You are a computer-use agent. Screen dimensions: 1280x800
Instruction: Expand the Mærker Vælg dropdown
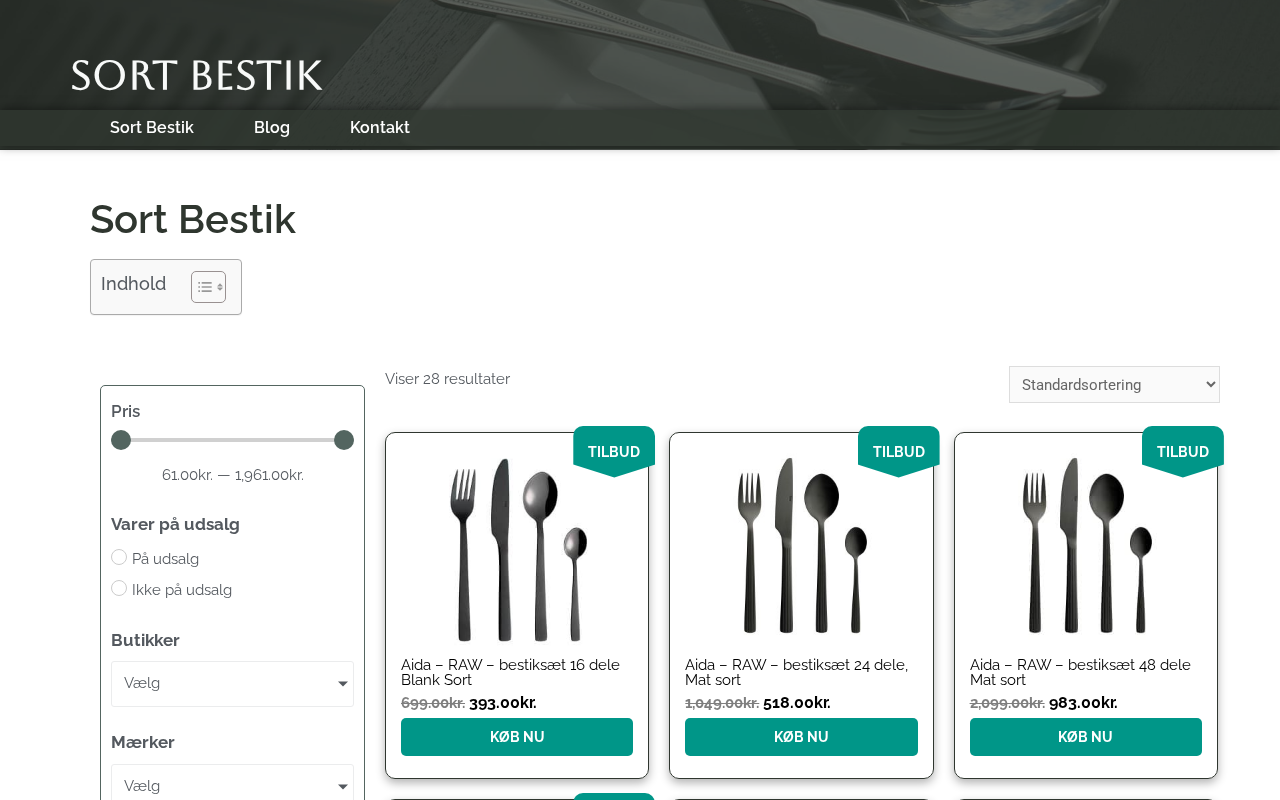(x=232, y=785)
